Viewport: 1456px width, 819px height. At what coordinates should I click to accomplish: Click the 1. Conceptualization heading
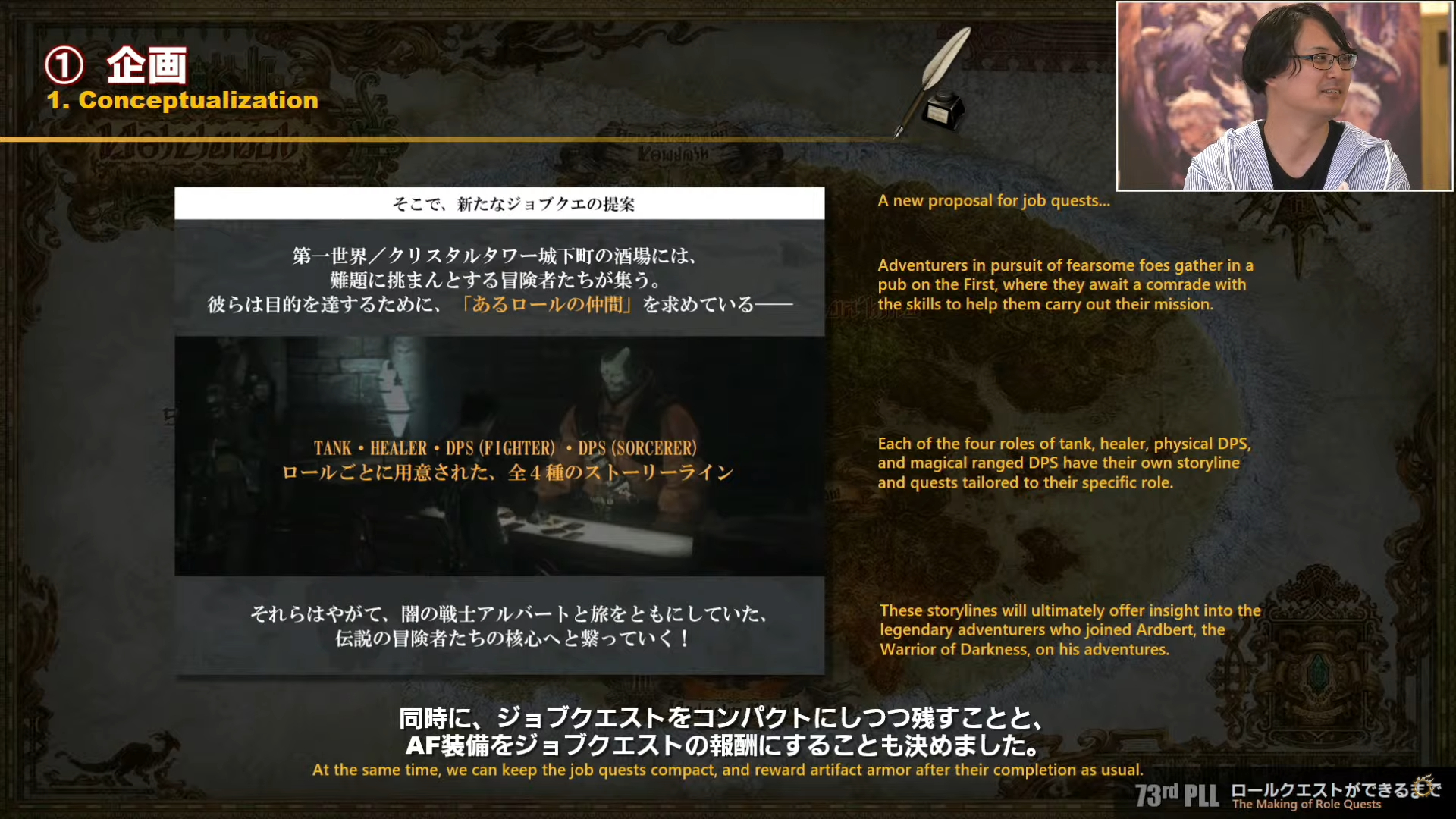183,101
